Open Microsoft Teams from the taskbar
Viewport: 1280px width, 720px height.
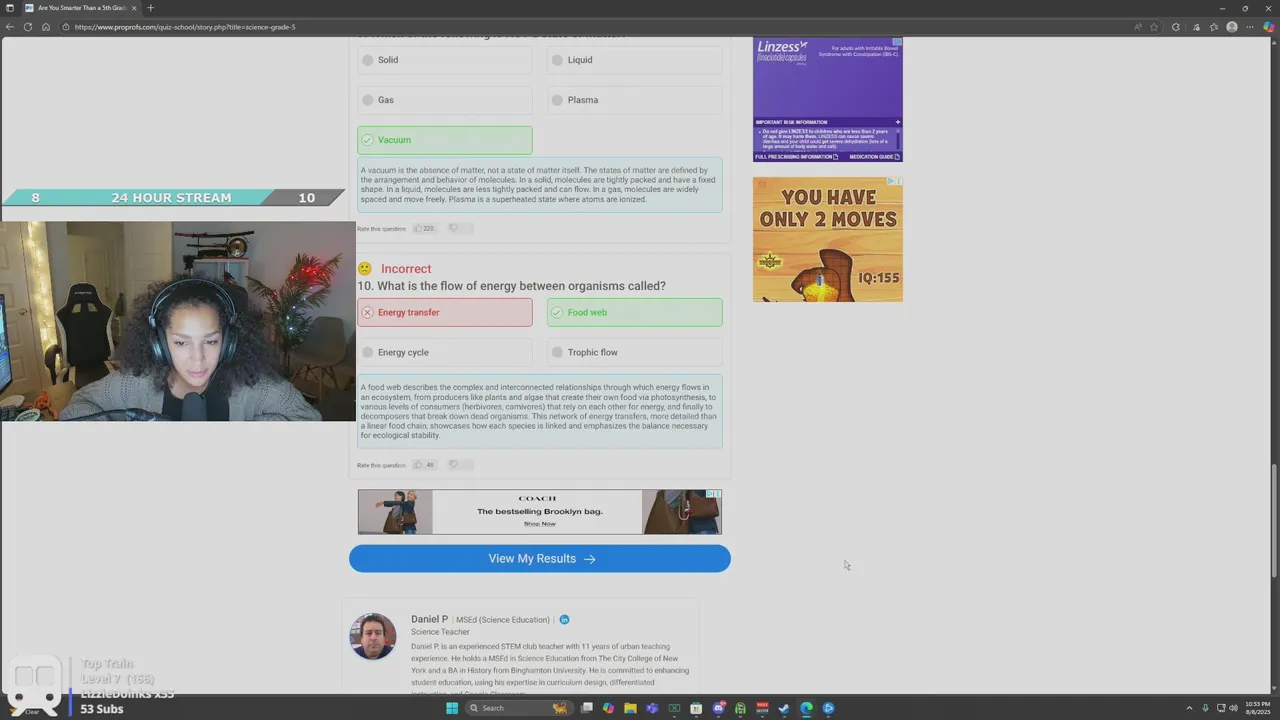652,708
